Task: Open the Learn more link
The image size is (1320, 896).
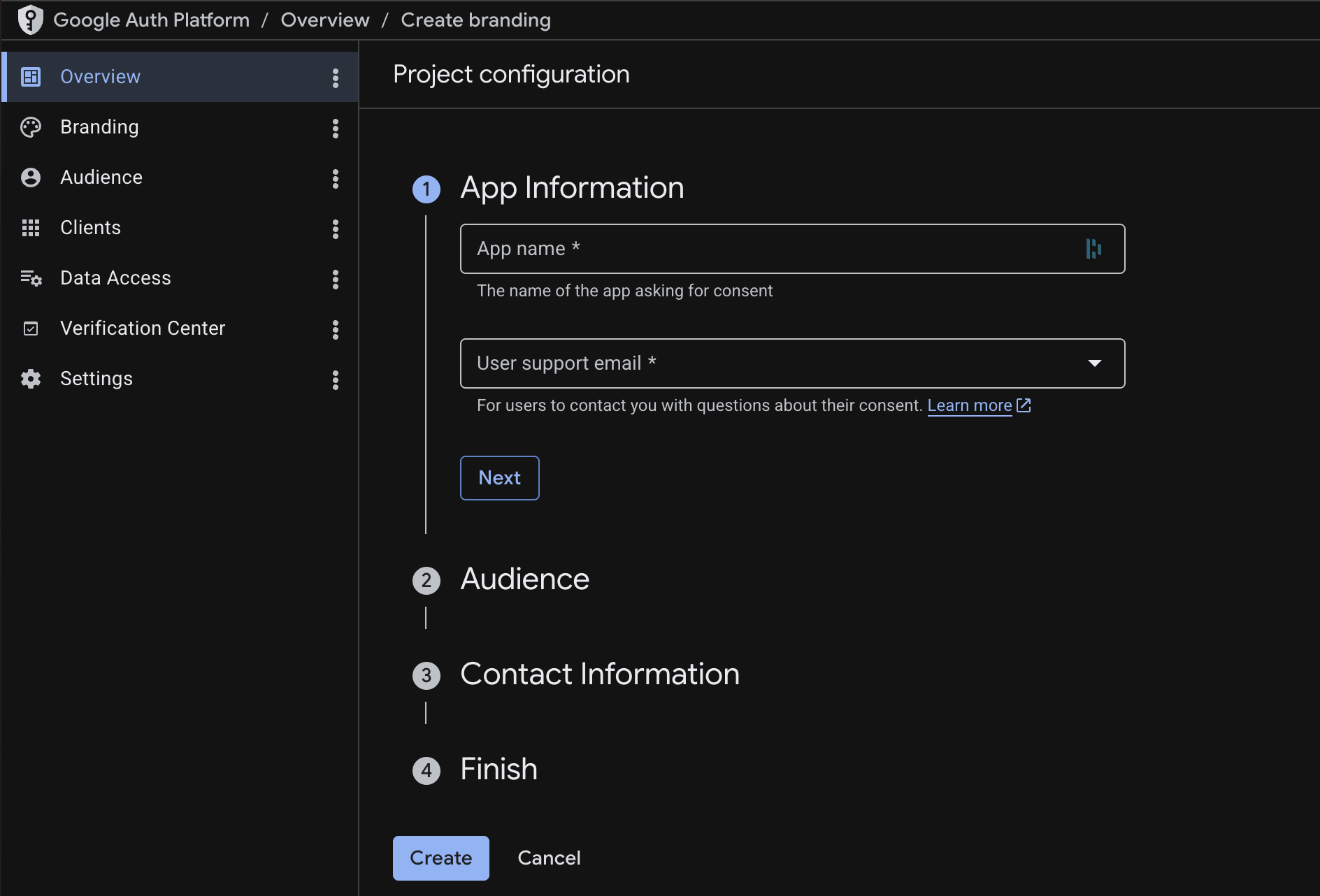Action: [x=969, y=405]
